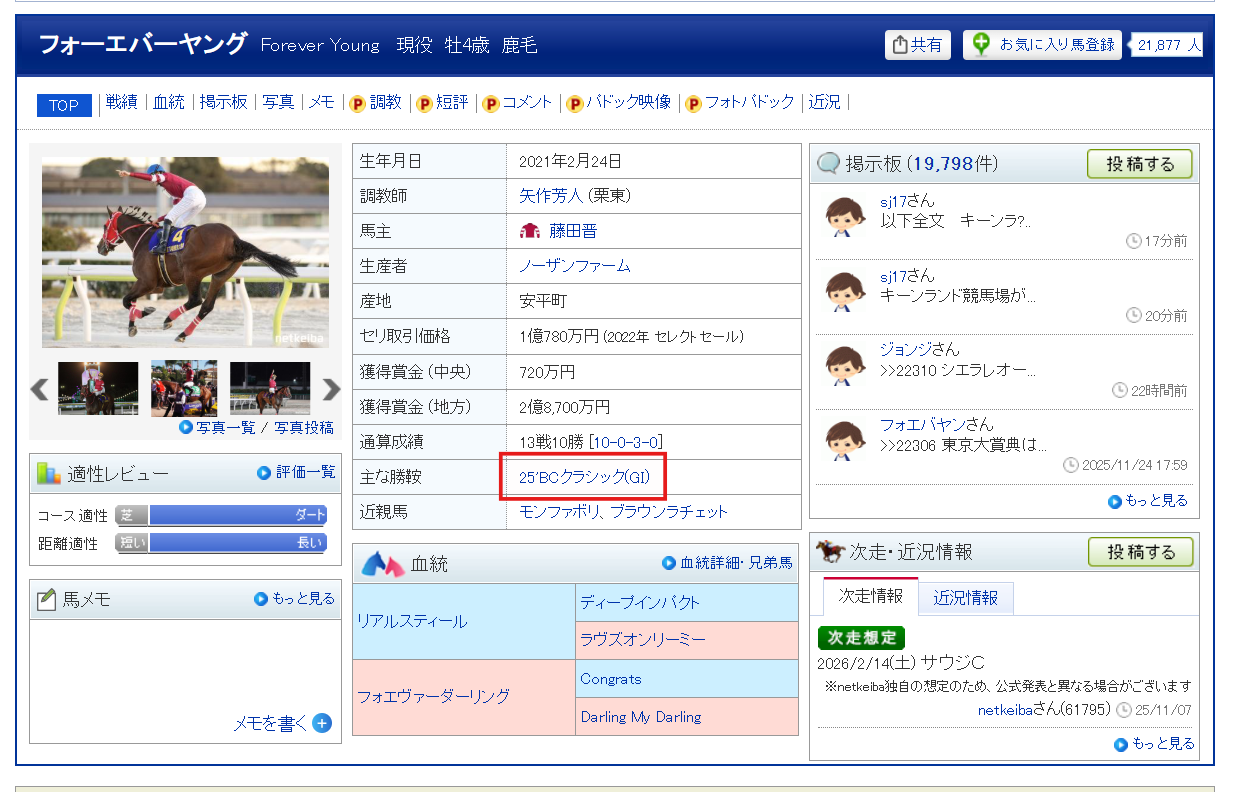Switch to the 近況情報 tab
This screenshot has height=792, width=1238.
tap(965, 598)
